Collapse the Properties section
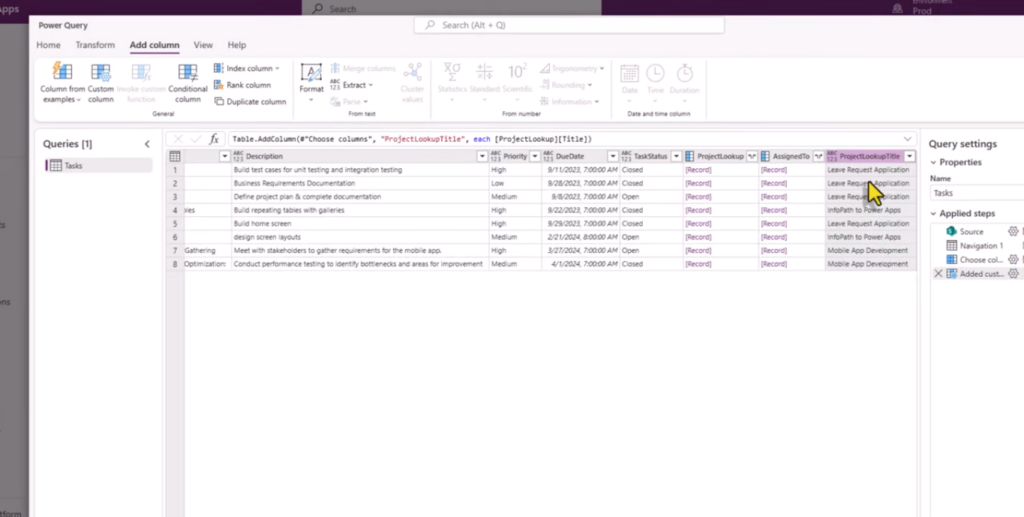 pyautogui.click(x=933, y=162)
